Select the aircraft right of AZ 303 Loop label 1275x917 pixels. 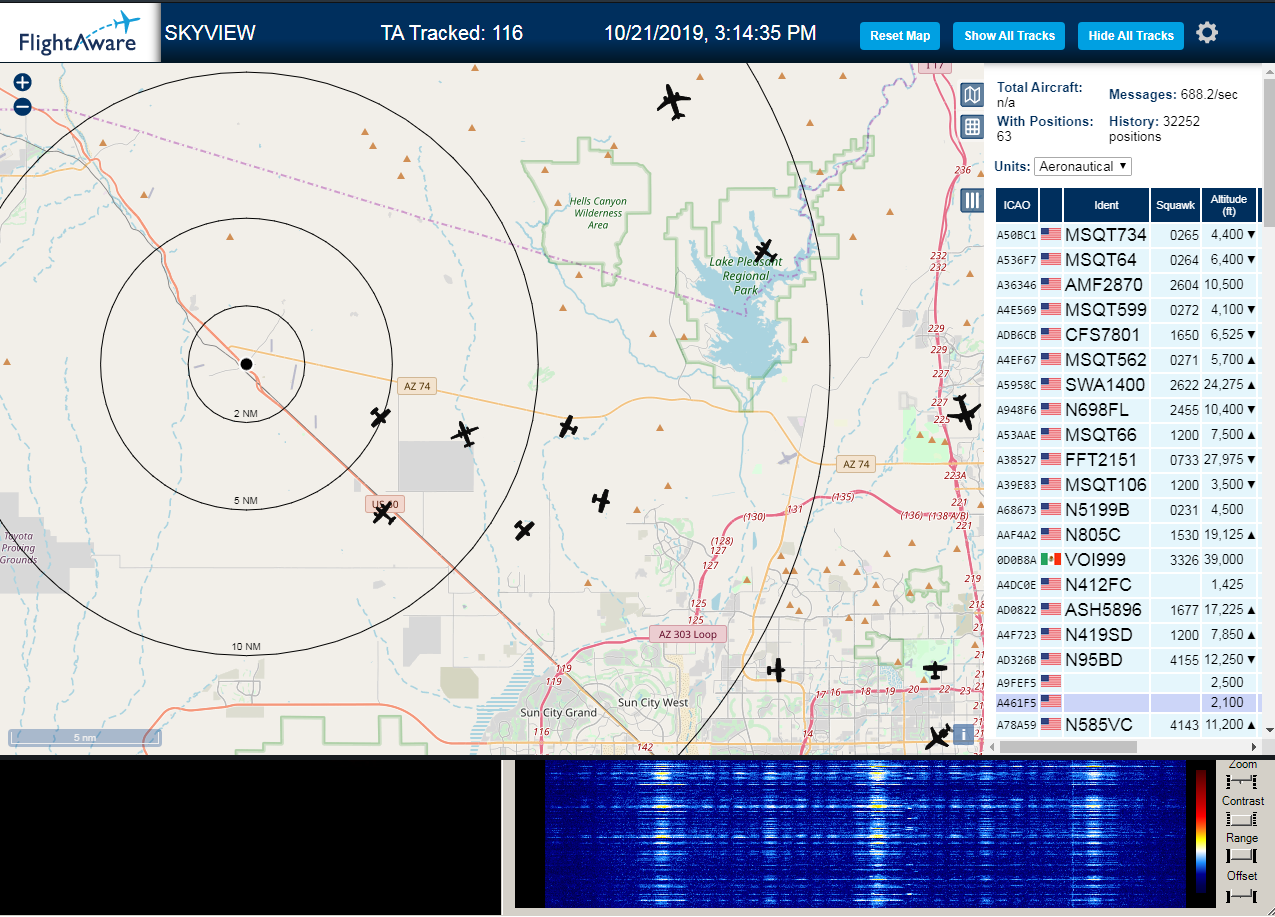point(776,669)
